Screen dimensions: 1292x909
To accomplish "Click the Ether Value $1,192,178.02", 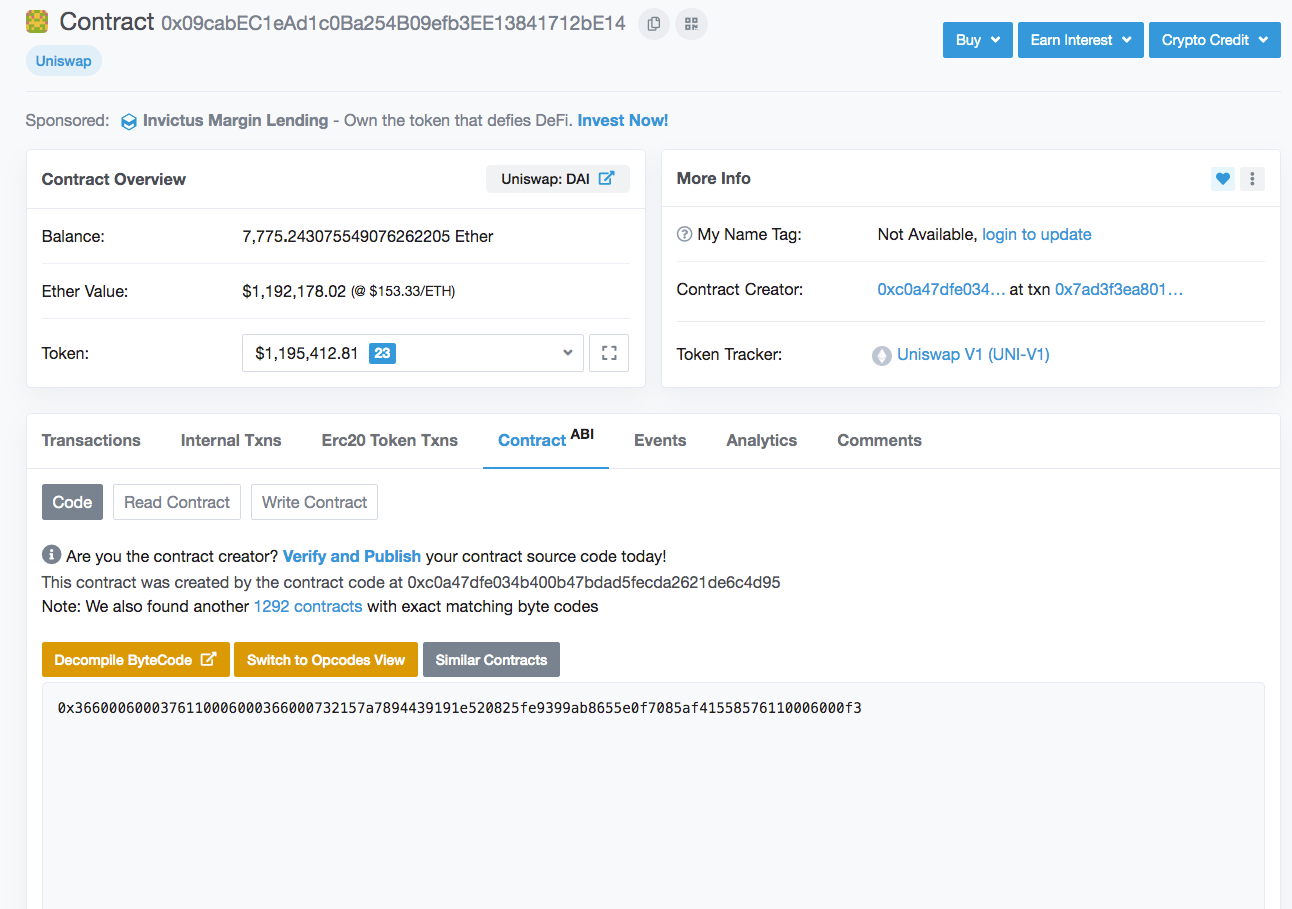I will [294, 291].
